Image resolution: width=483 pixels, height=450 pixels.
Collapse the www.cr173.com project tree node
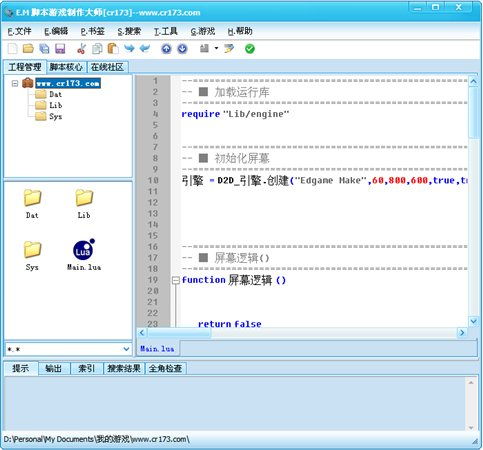coord(15,83)
